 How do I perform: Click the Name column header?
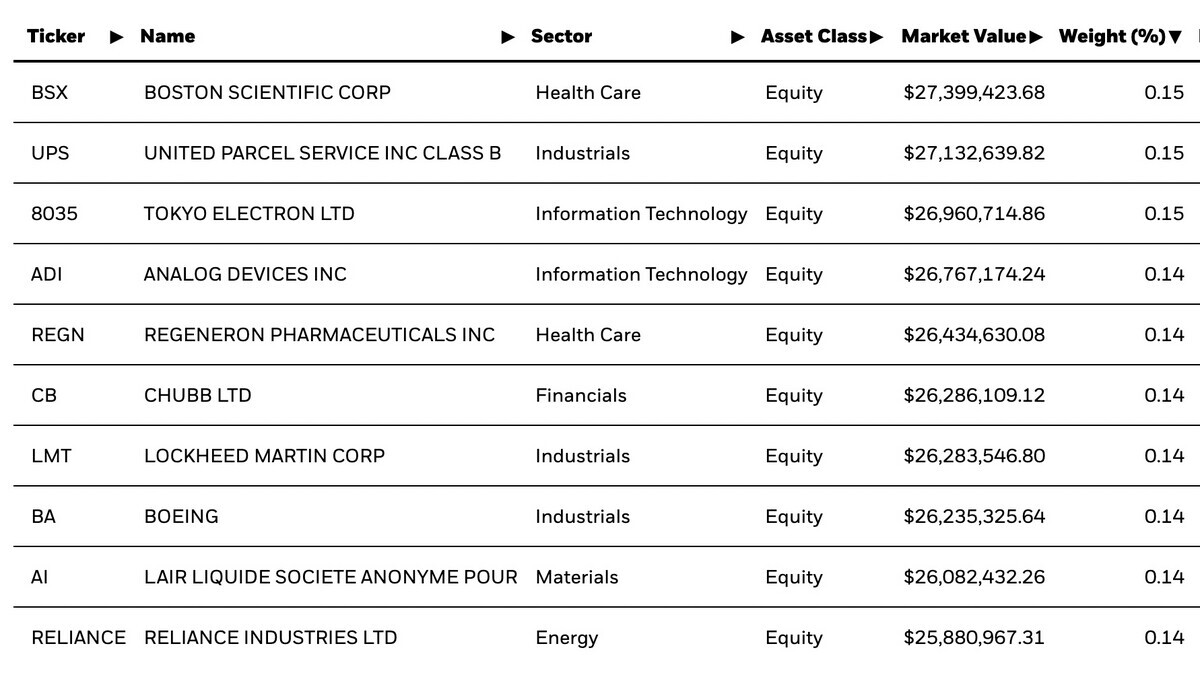coord(168,36)
